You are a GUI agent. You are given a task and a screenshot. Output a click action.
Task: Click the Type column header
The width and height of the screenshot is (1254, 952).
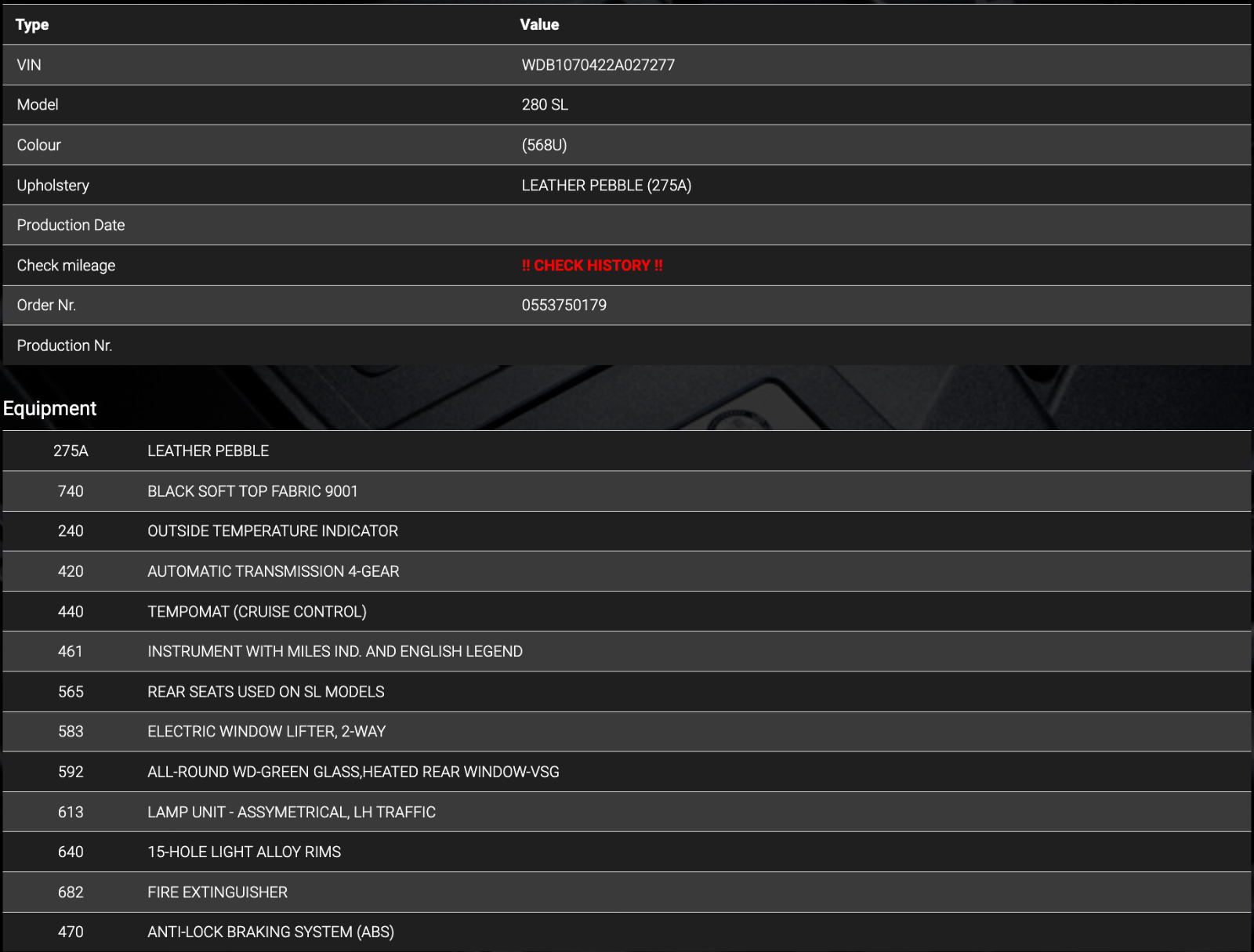point(32,25)
